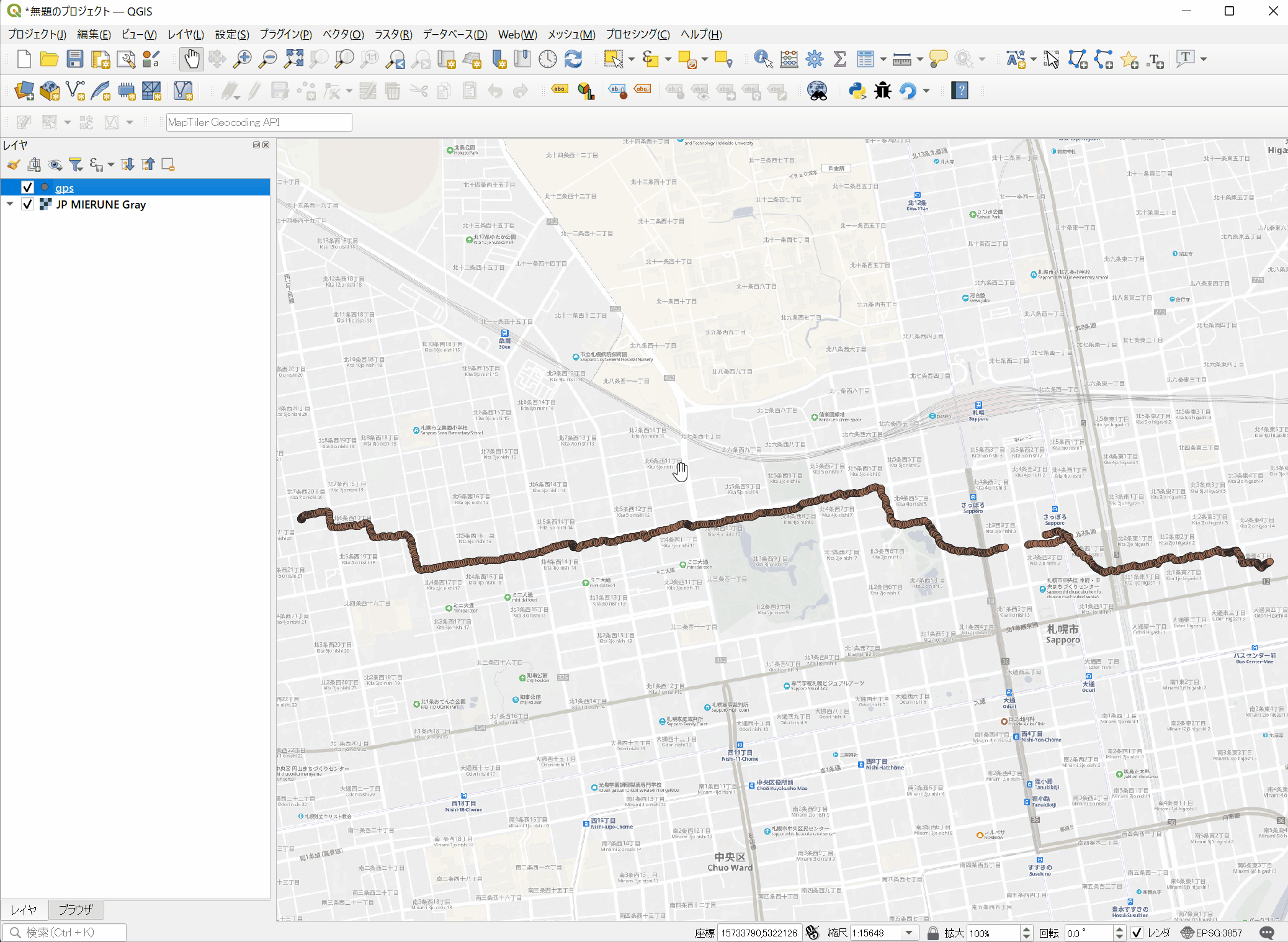Float the Layers panel with undock button
Viewport: 1288px width, 942px height.
coord(256,145)
